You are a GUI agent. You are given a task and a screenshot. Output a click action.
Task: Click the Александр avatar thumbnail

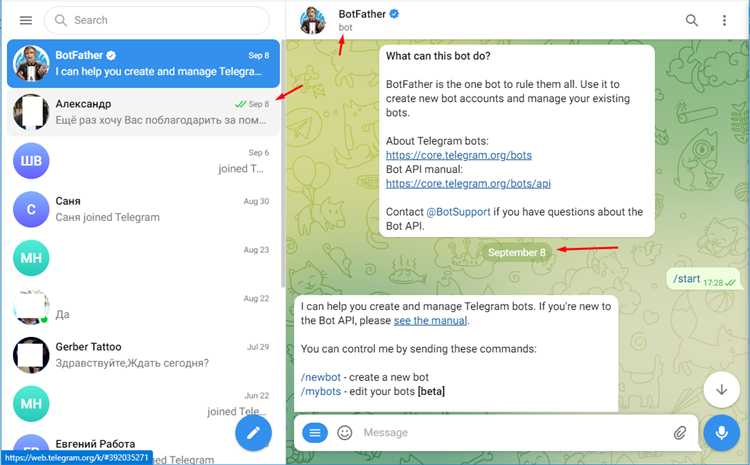(31, 112)
